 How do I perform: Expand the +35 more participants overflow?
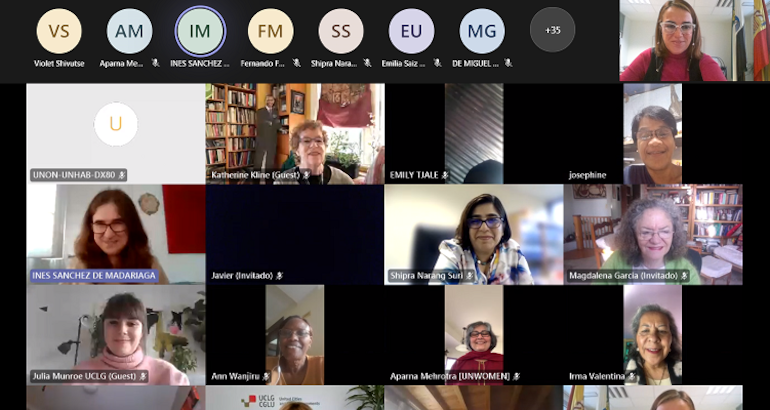pyautogui.click(x=552, y=30)
